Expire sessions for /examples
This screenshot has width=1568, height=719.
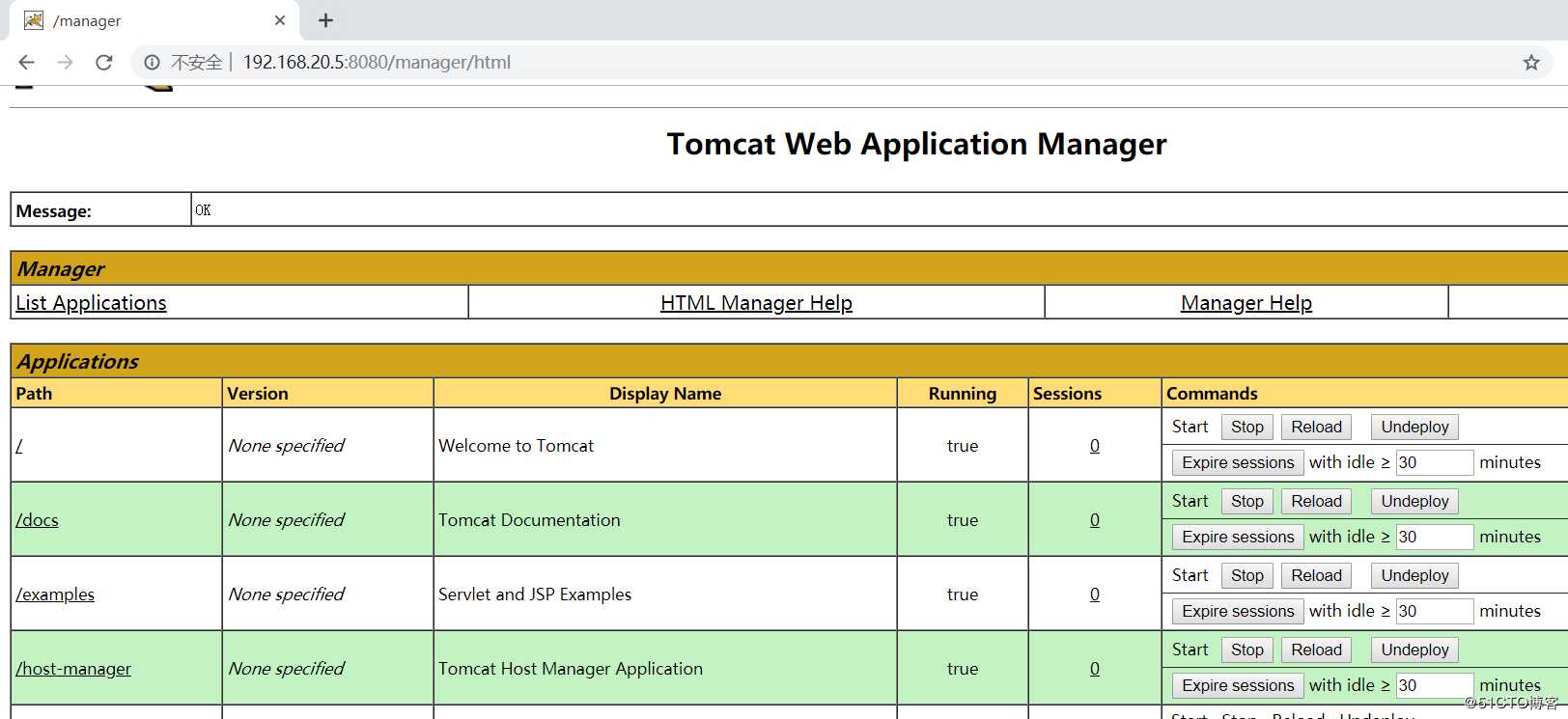point(1238,612)
